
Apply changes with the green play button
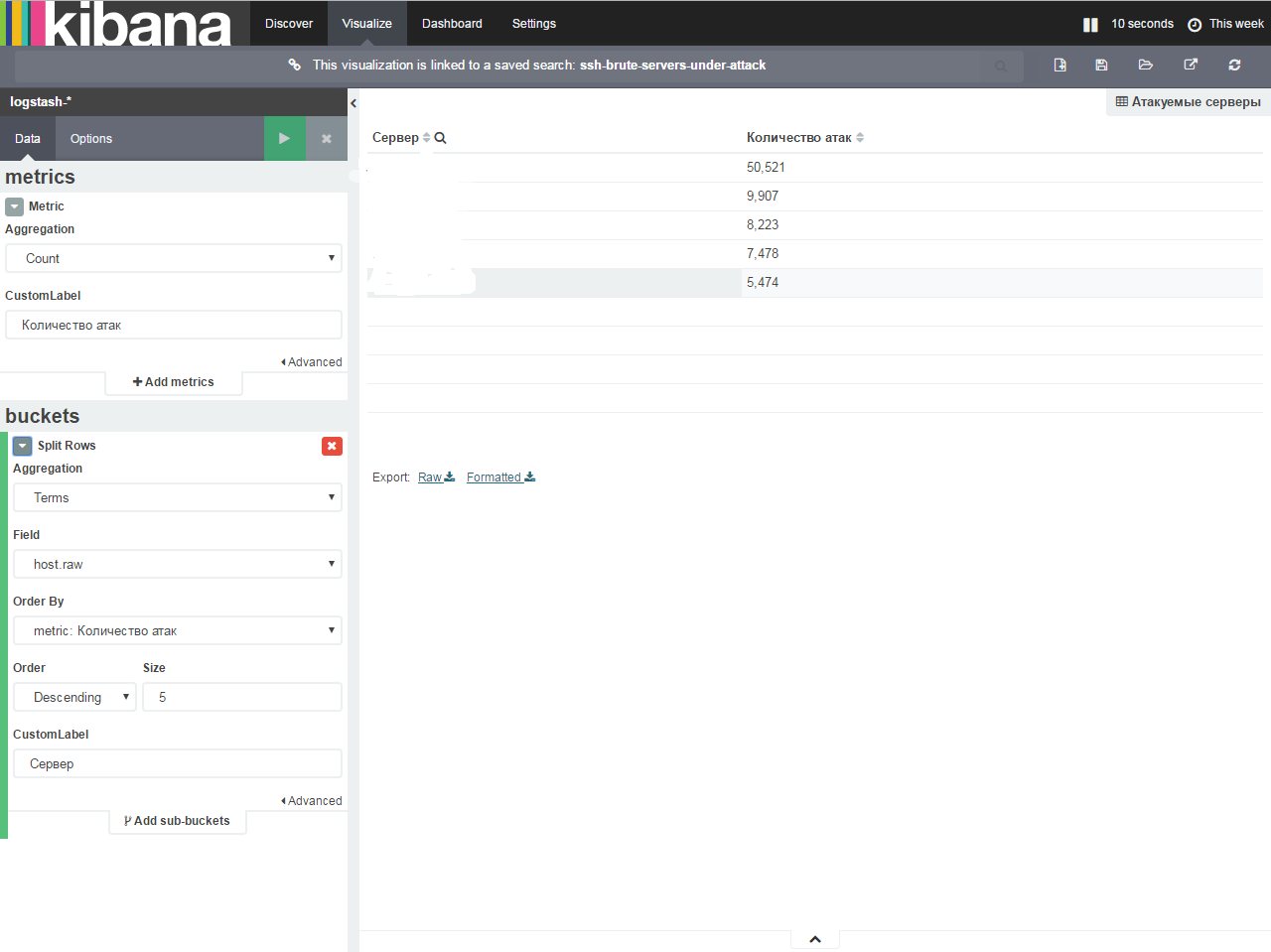coord(284,139)
